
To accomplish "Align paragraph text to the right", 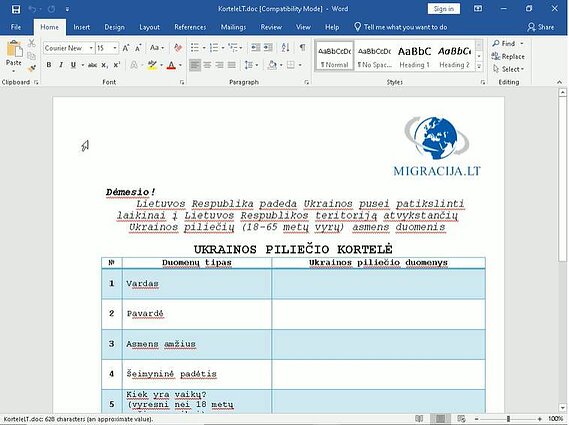I will coord(220,65).
